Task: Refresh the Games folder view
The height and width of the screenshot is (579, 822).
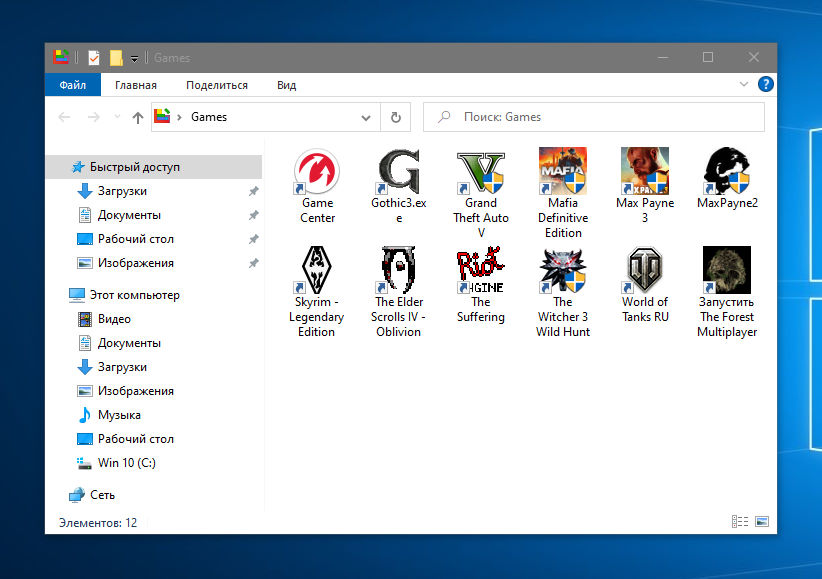Action: click(x=396, y=117)
